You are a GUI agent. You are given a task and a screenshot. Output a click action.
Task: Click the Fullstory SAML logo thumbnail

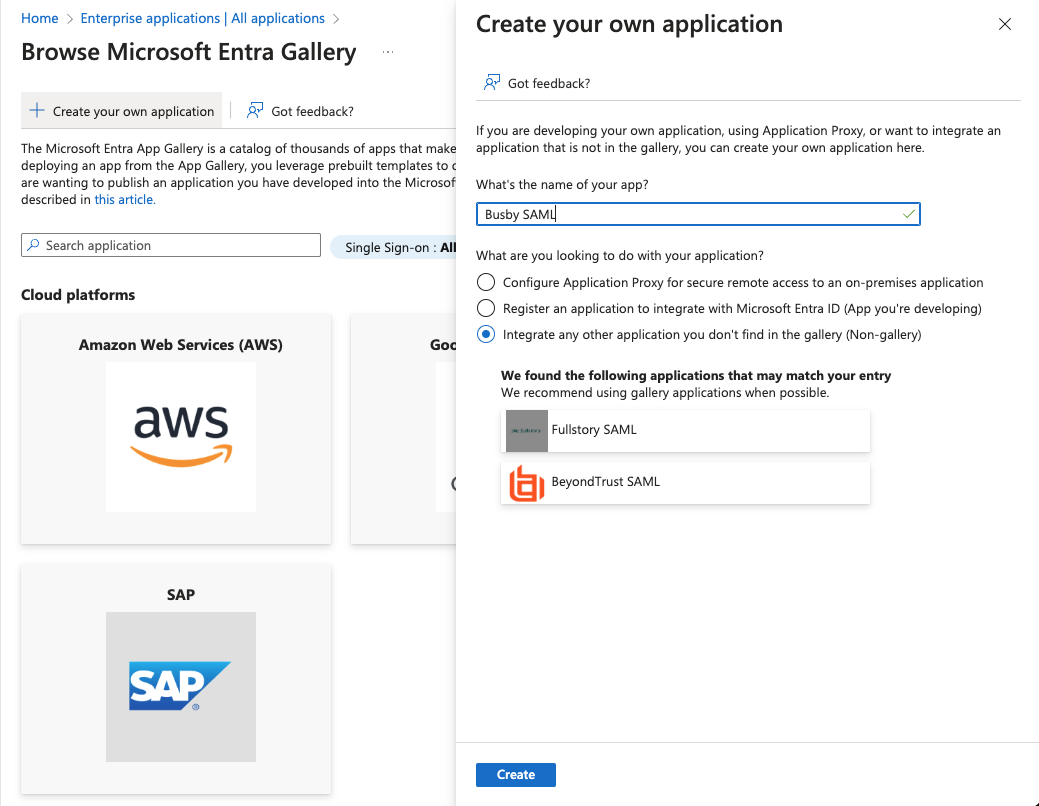coord(527,431)
